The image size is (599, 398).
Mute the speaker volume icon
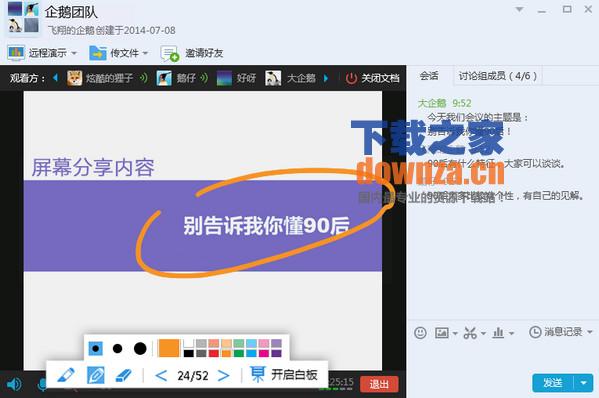point(14,384)
